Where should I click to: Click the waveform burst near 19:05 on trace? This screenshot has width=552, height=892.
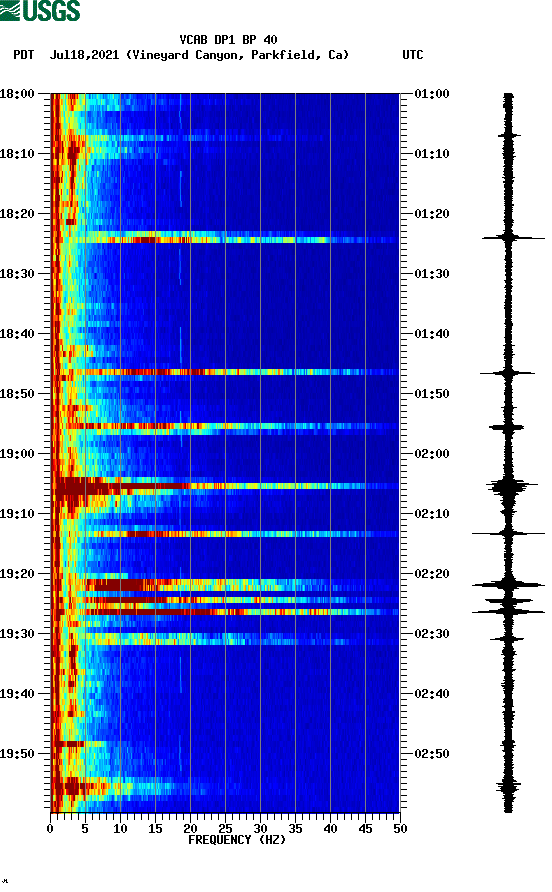tap(512, 488)
